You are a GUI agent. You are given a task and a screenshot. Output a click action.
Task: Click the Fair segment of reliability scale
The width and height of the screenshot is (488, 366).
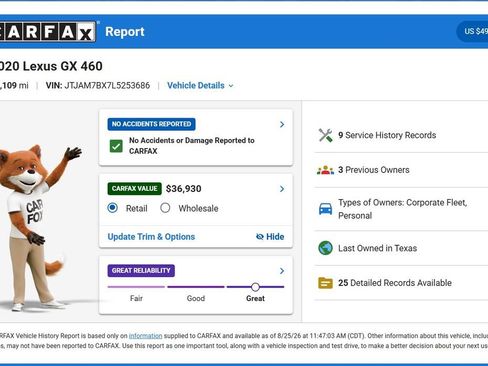(x=136, y=287)
